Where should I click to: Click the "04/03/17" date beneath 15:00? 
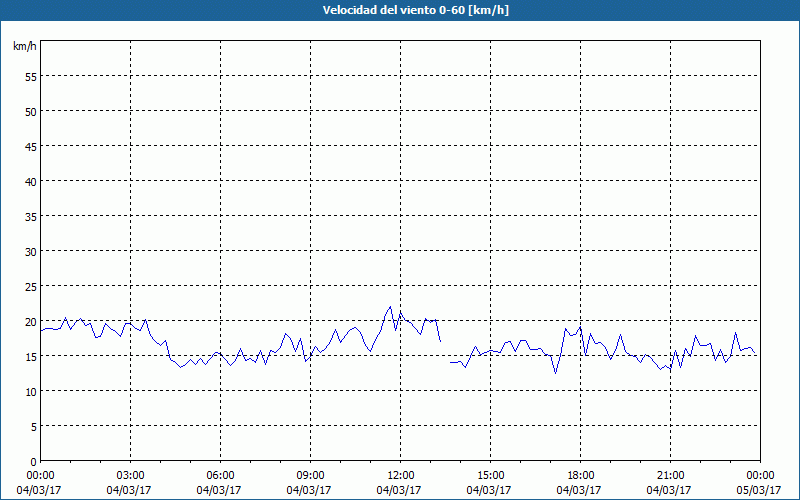click(x=488, y=490)
